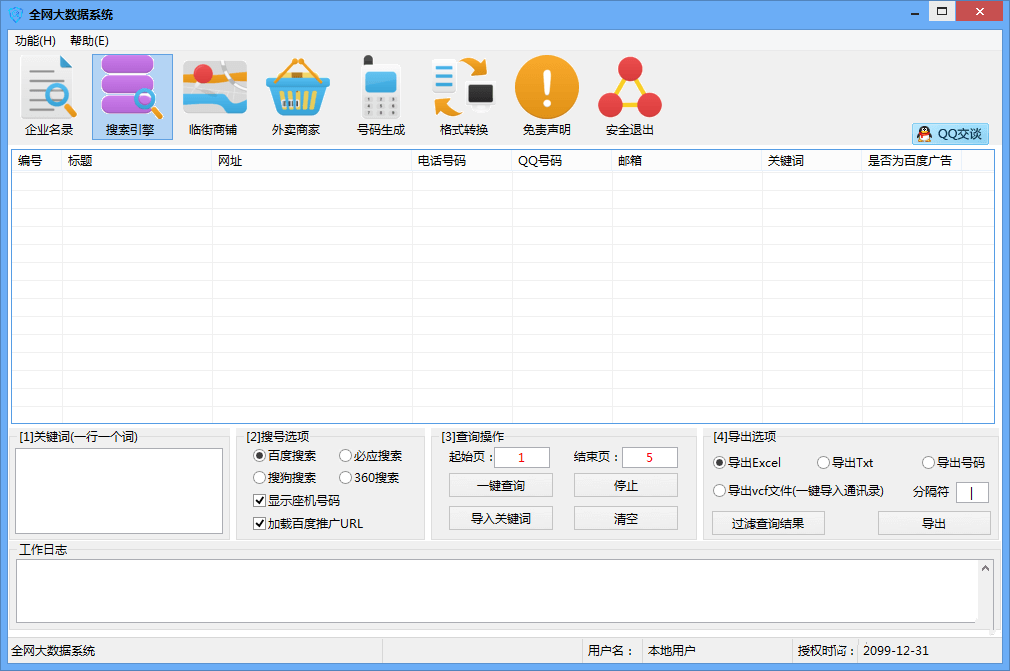Open the 功能(H) menu

[35, 41]
